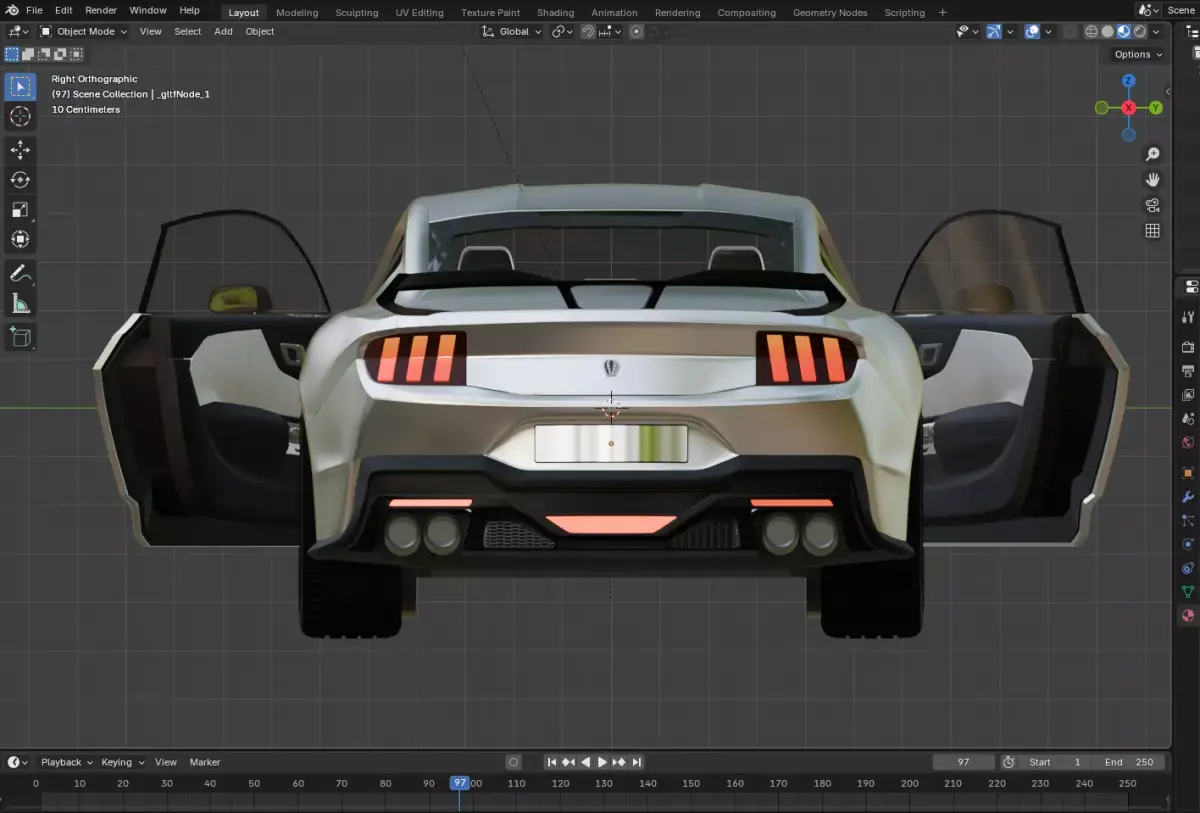Viewport: 1200px width, 813px height.
Task: Click the Z axis on navigation gizmo
Action: pyautogui.click(x=1128, y=81)
